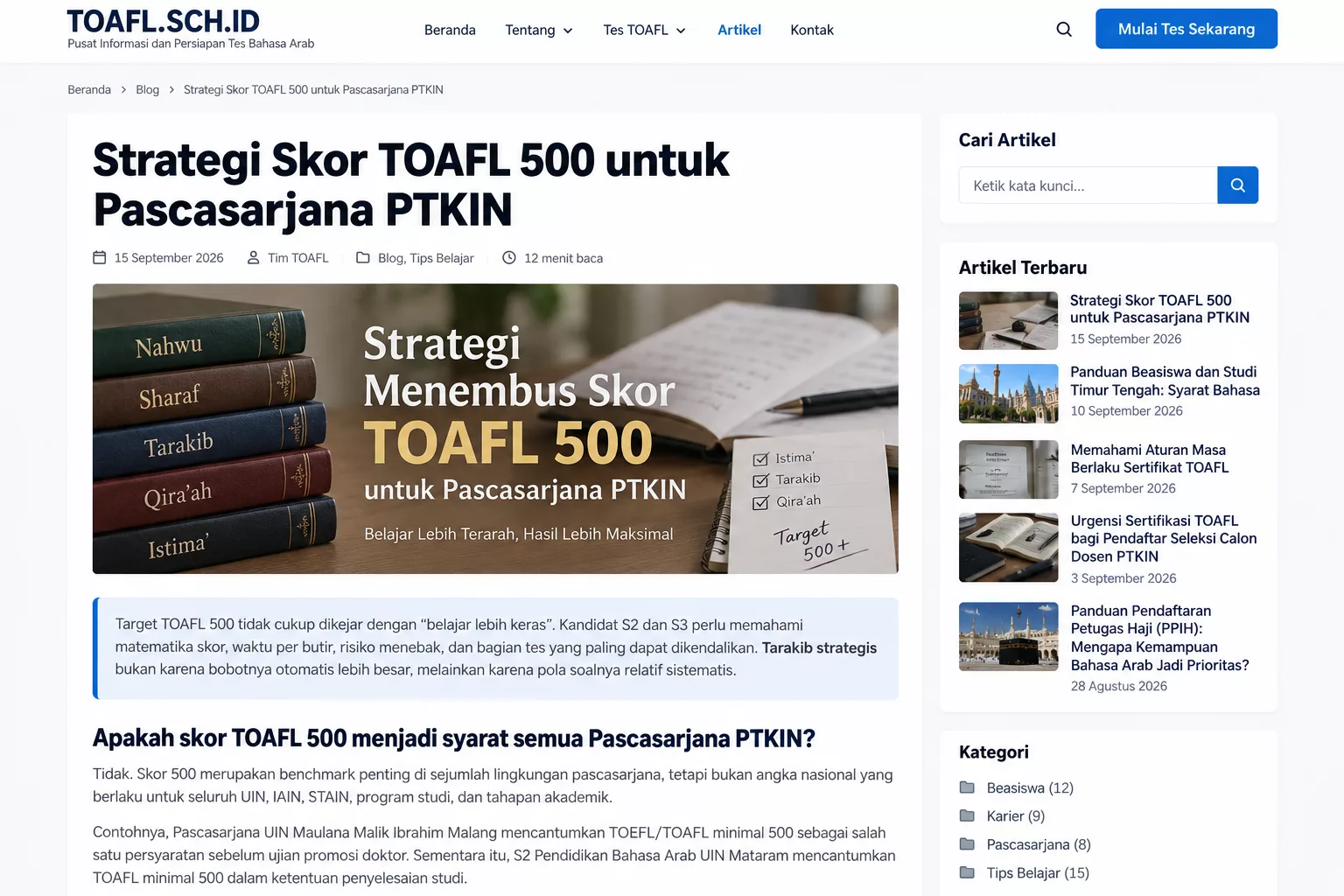Click the heading Apakah skor TOAFL 500 menjadi syarat
The height and width of the screenshot is (896, 1344).
(x=453, y=738)
